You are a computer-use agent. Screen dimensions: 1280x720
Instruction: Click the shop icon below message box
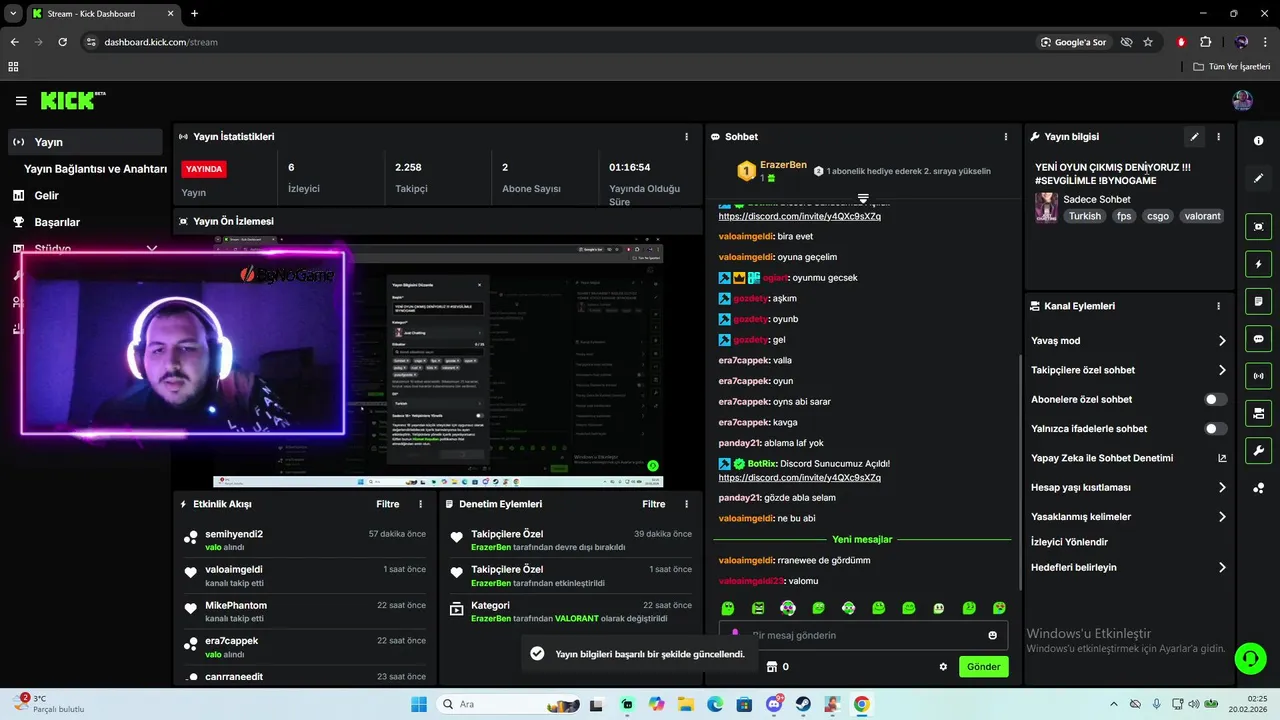771,667
